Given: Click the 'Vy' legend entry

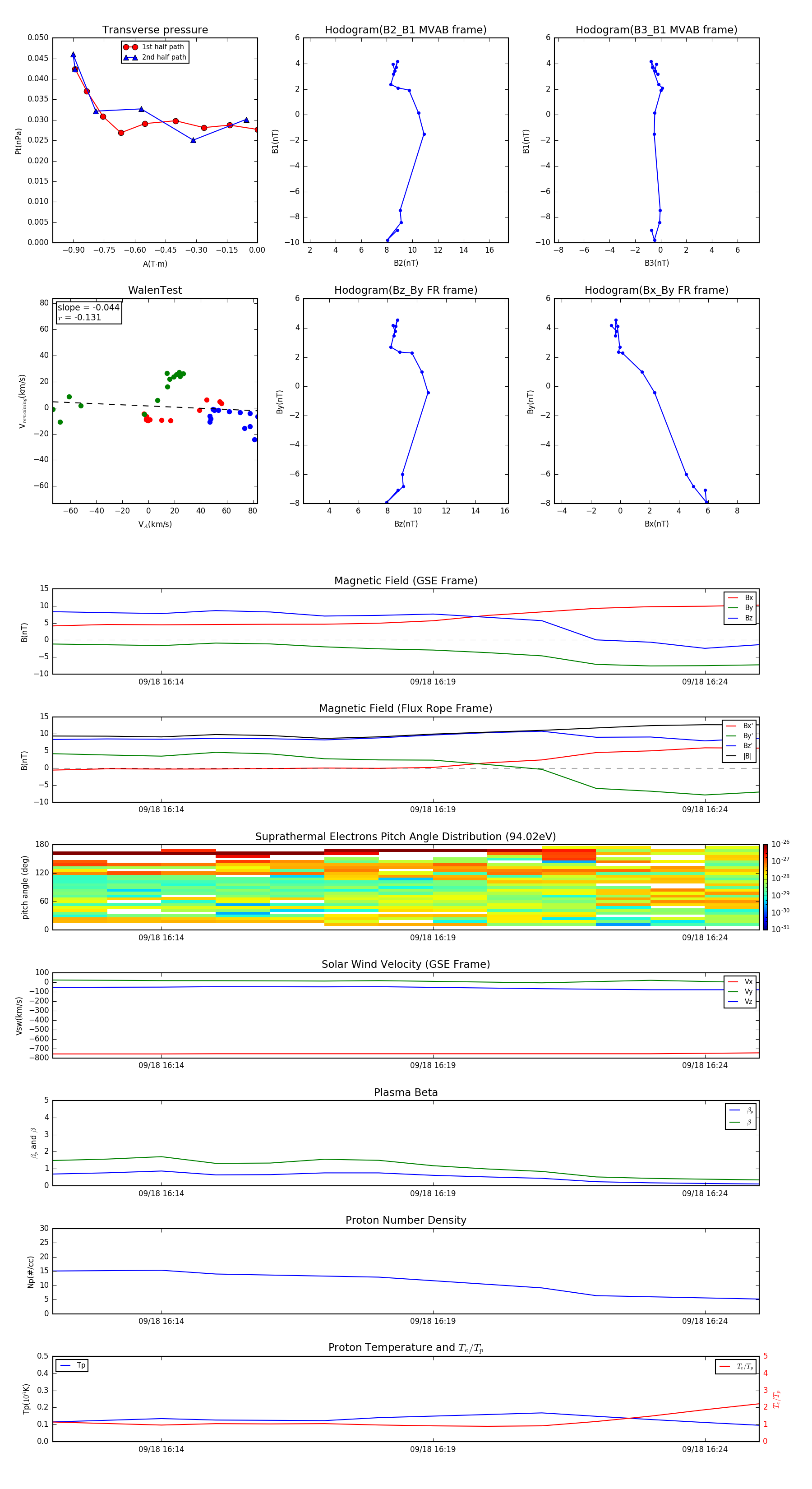Looking at the screenshot, I should point(740,991).
